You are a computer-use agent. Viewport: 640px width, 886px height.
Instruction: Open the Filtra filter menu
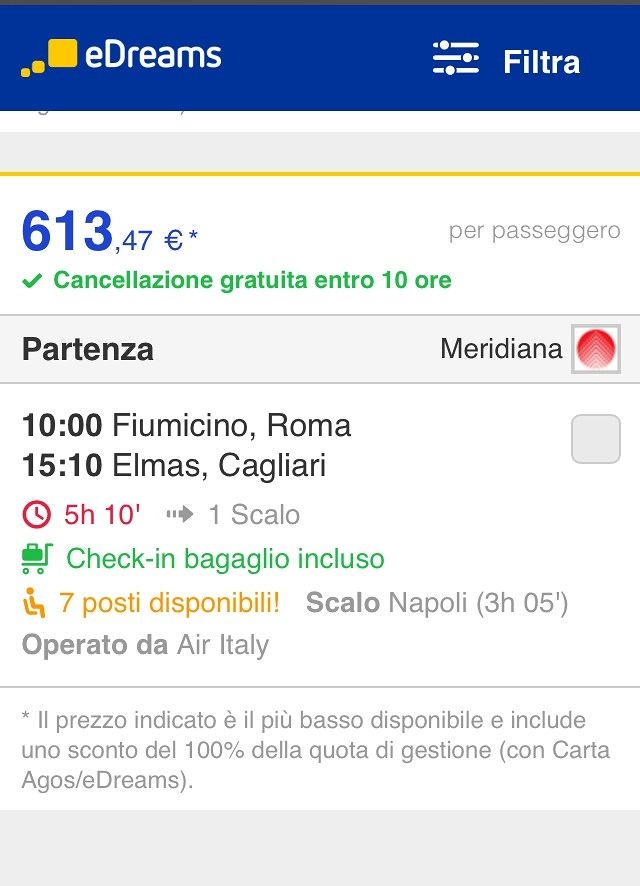point(541,62)
